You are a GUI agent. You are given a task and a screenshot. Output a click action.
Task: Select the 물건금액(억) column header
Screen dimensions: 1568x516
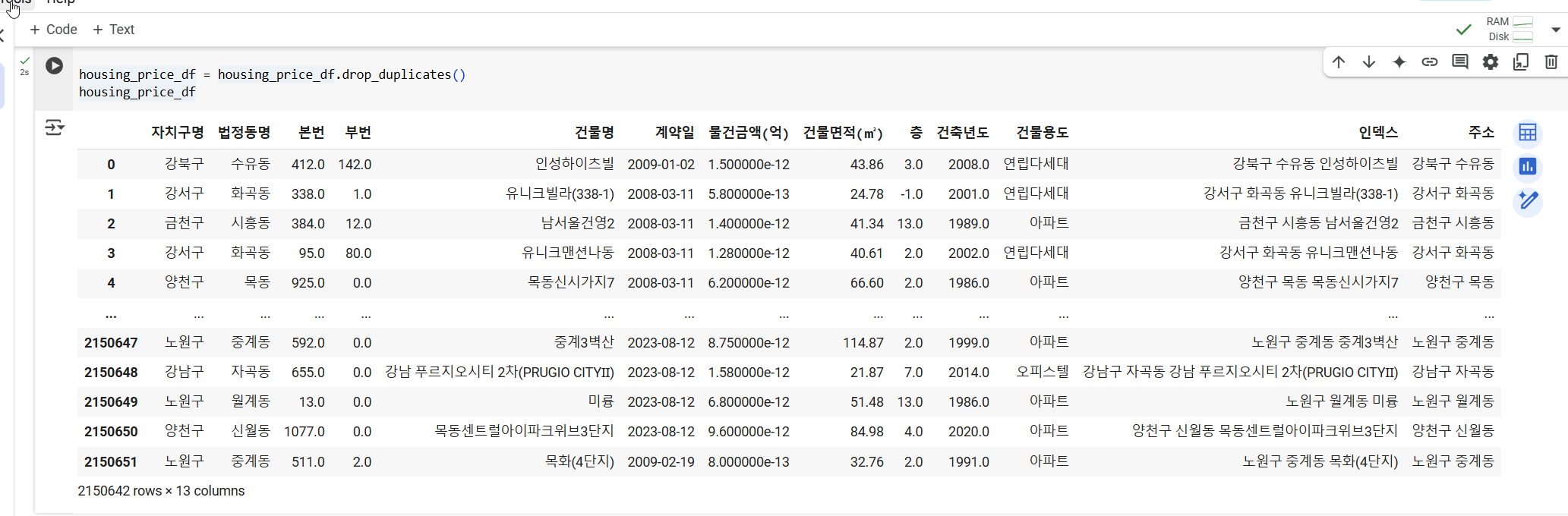(x=749, y=132)
